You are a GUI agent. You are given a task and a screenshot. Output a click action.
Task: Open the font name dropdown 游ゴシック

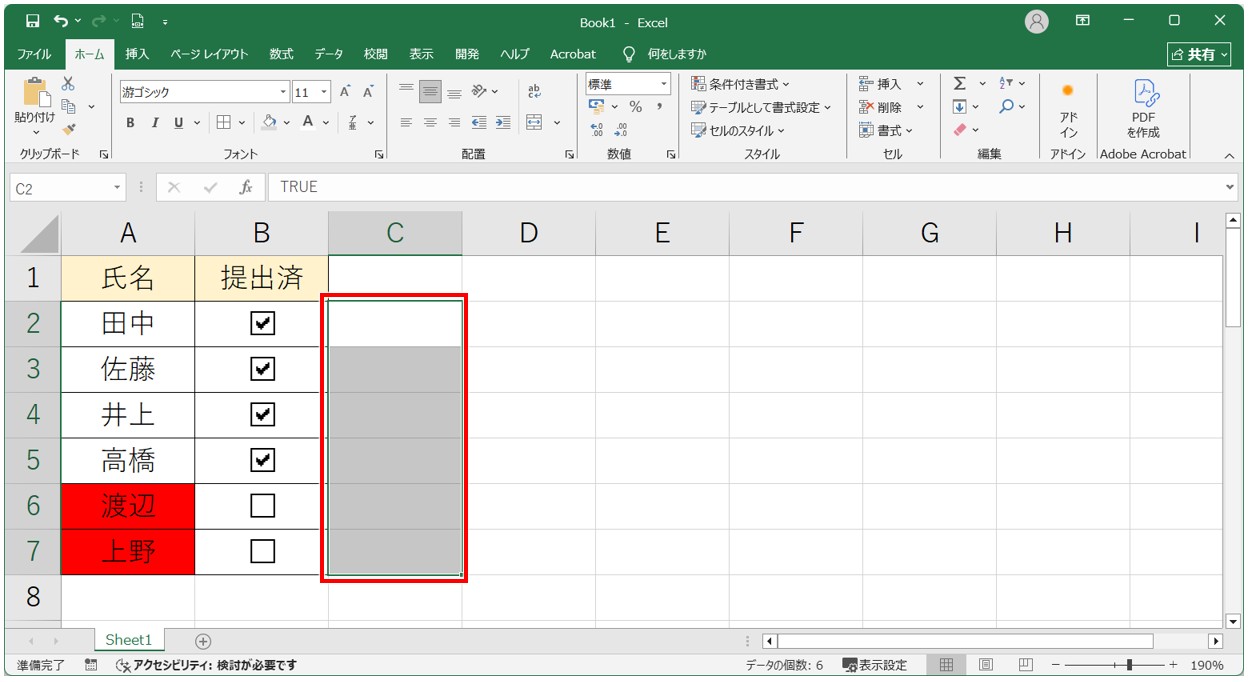[283, 92]
